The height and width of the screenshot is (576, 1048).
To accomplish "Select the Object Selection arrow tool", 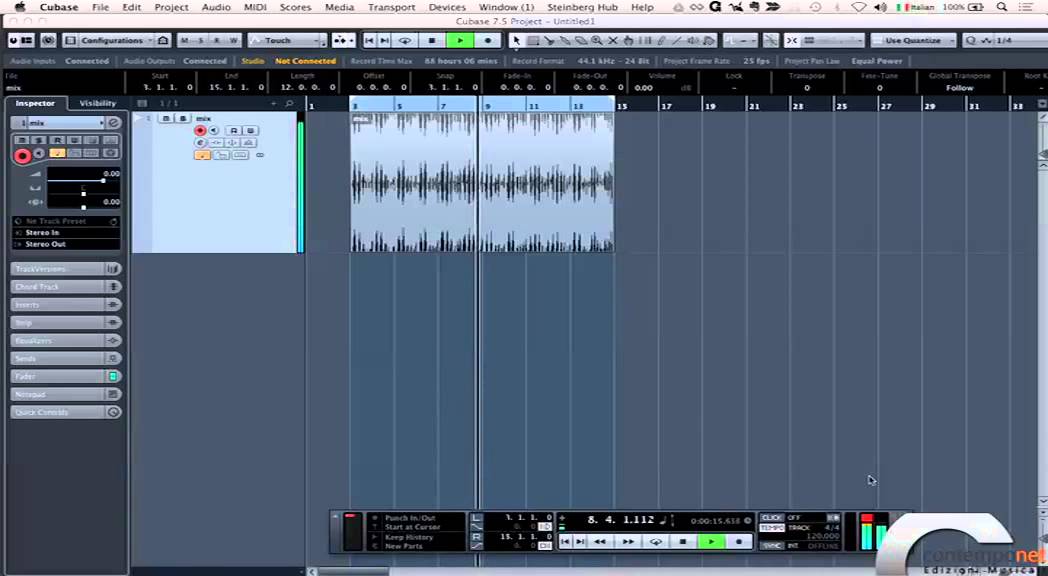I will point(516,41).
